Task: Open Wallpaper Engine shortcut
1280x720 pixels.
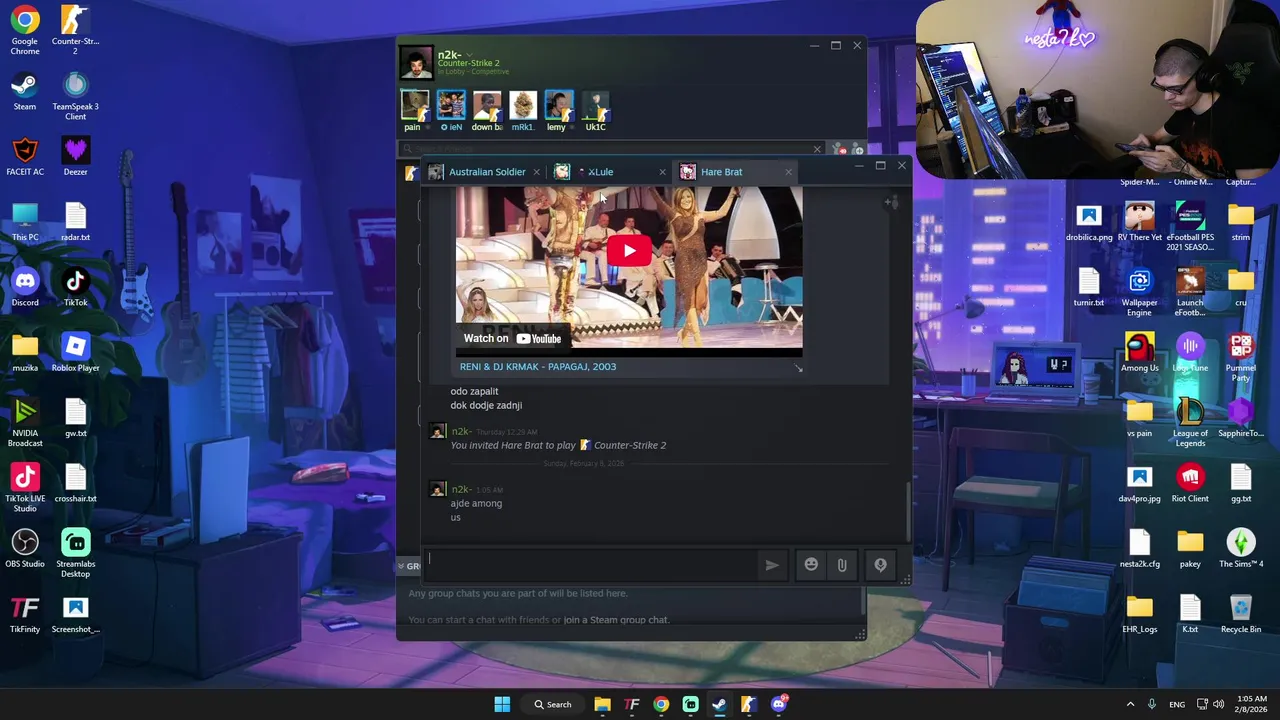Action: [x=1139, y=293]
